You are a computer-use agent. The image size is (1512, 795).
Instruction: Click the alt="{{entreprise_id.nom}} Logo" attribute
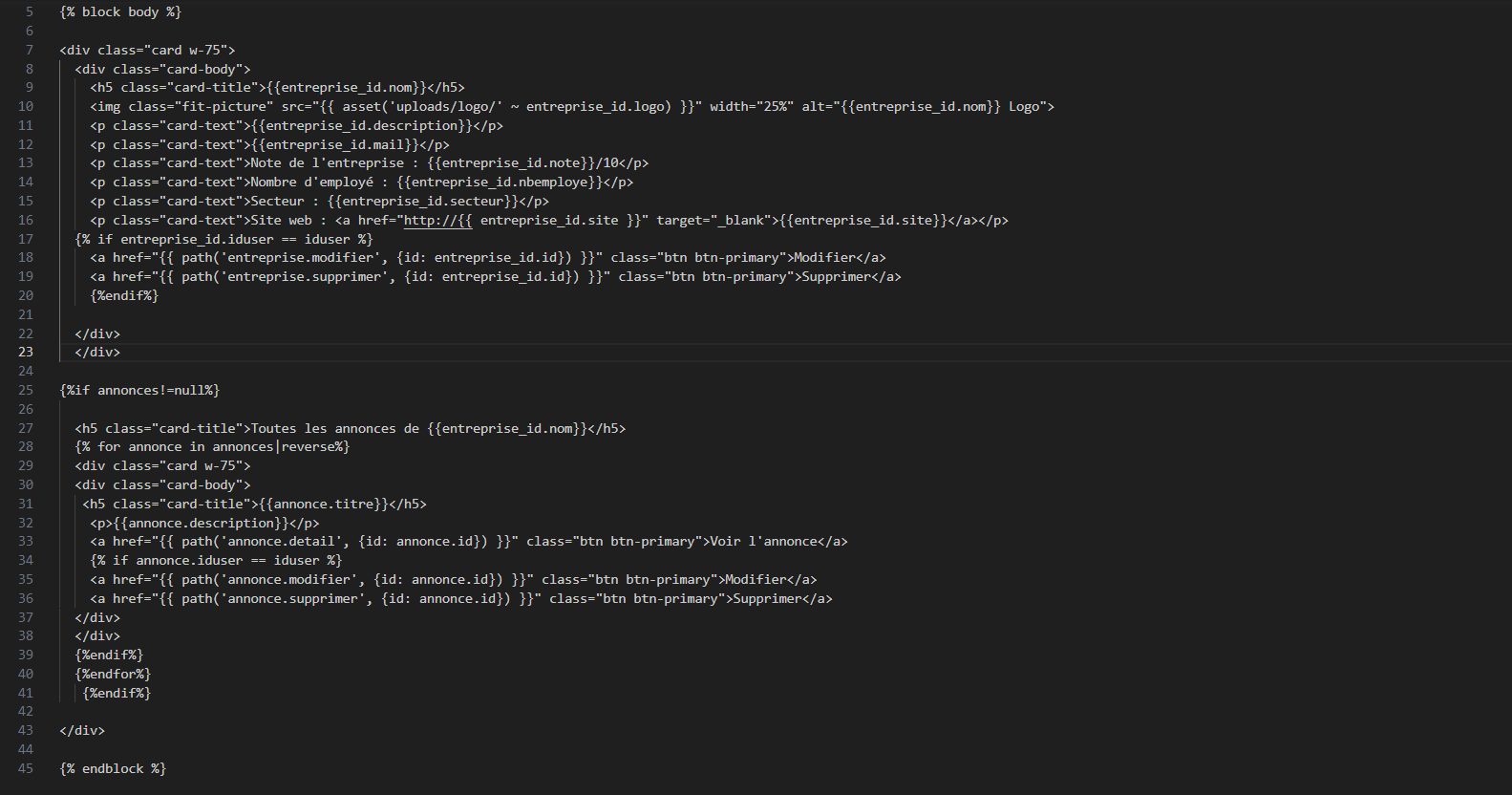tap(924, 106)
